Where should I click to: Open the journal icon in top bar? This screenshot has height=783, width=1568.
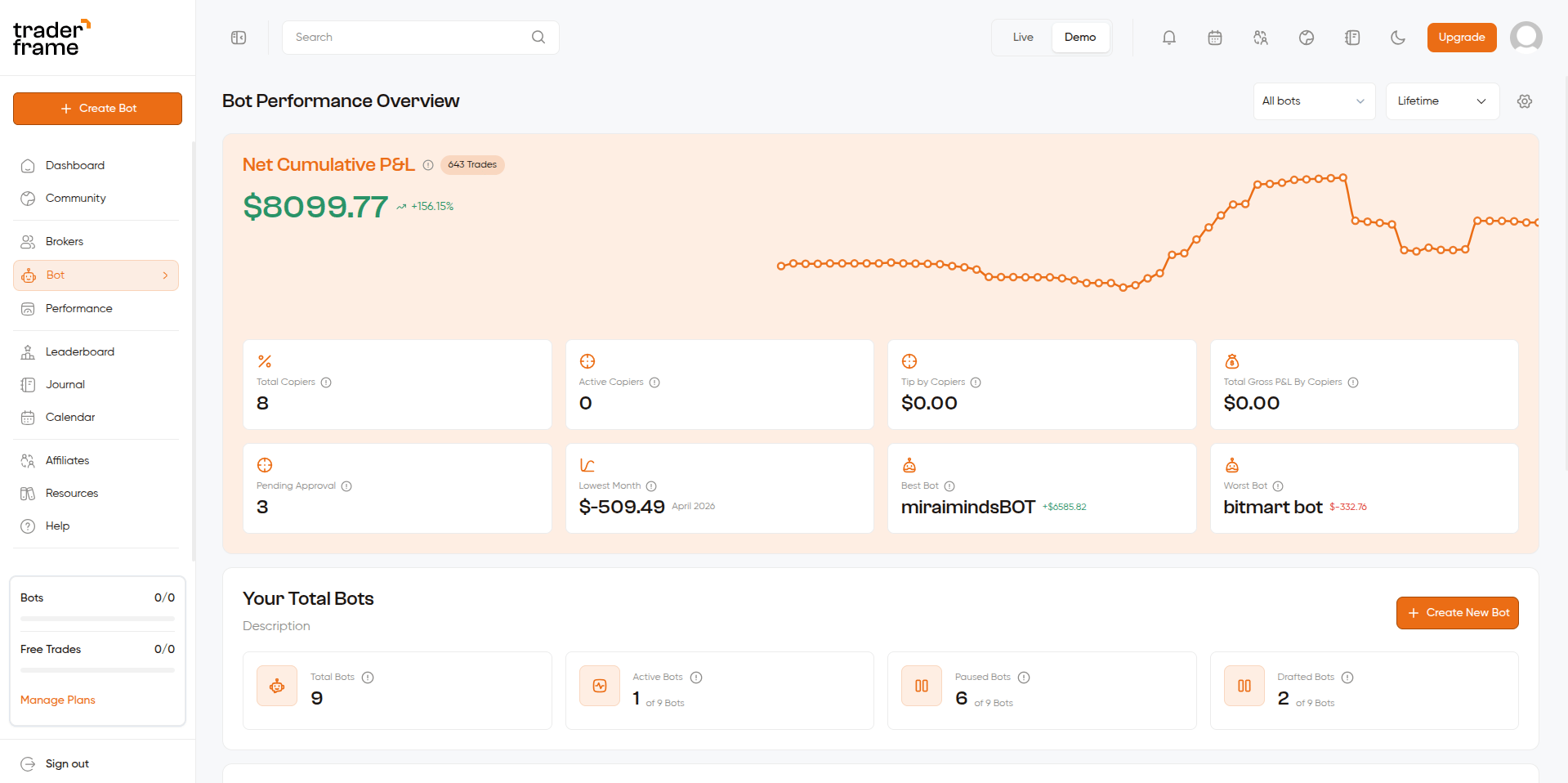click(1352, 38)
